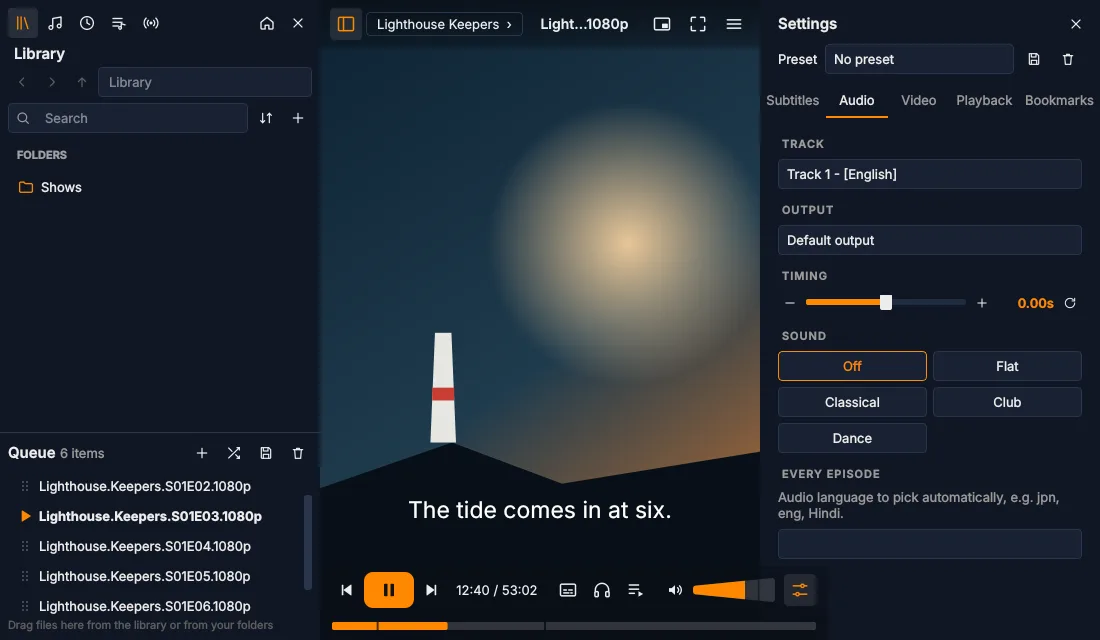
Task: Switch to the Playback tab
Action: 984,100
